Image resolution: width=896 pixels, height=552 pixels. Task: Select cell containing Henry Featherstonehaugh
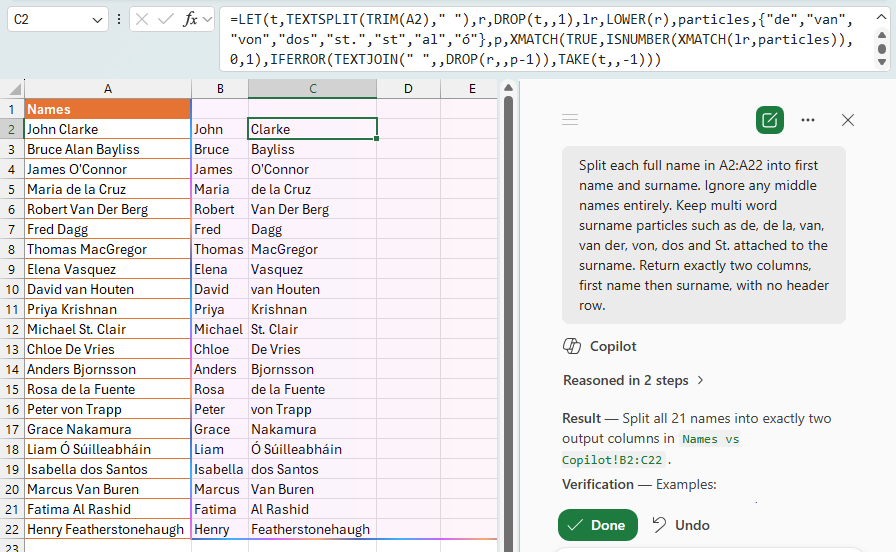pyautogui.click(x=107, y=529)
